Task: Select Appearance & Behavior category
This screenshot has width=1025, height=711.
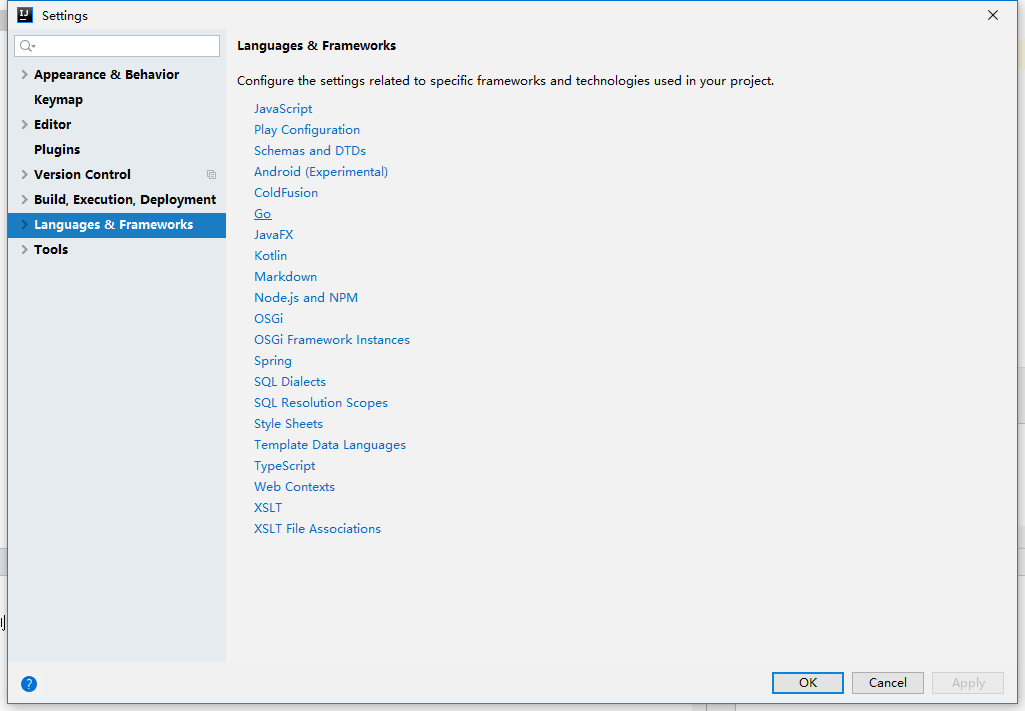Action: tap(107, 74)
